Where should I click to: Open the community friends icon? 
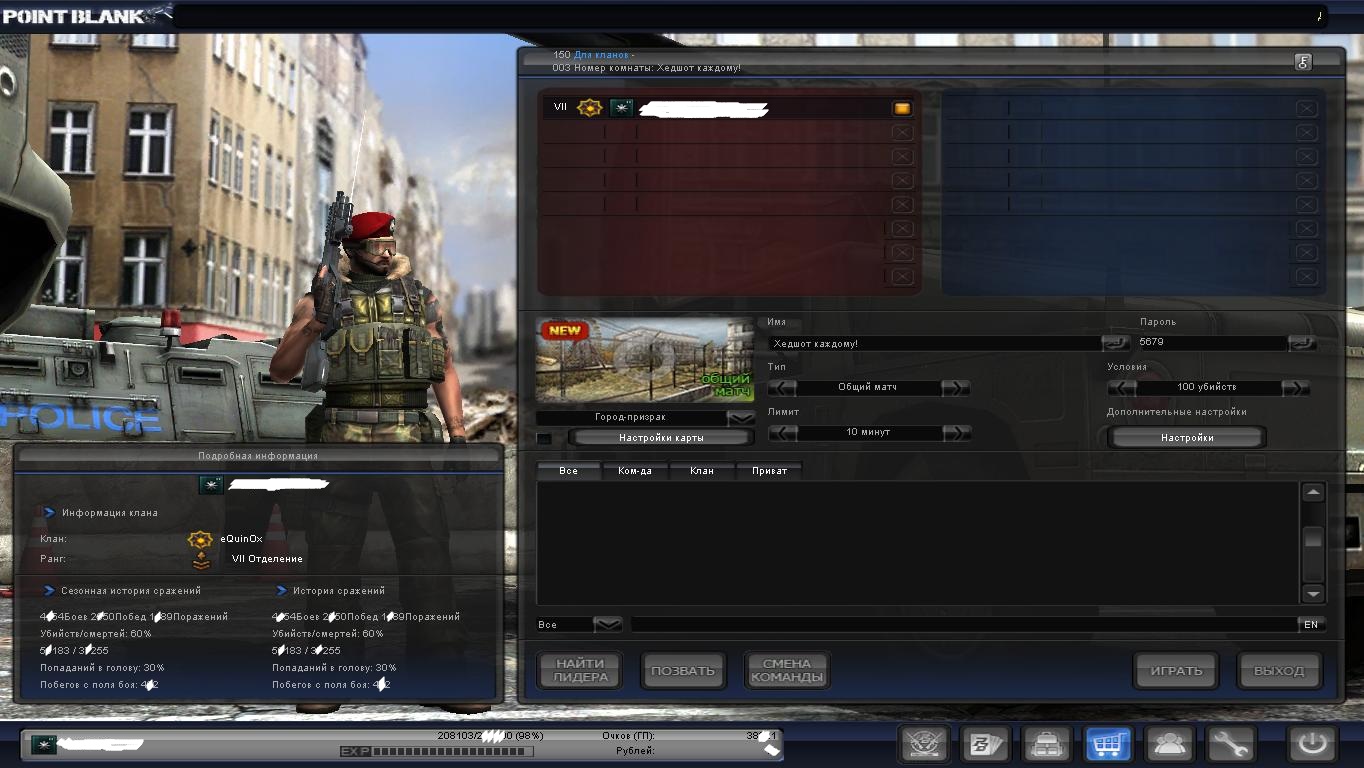[1170, 744]
